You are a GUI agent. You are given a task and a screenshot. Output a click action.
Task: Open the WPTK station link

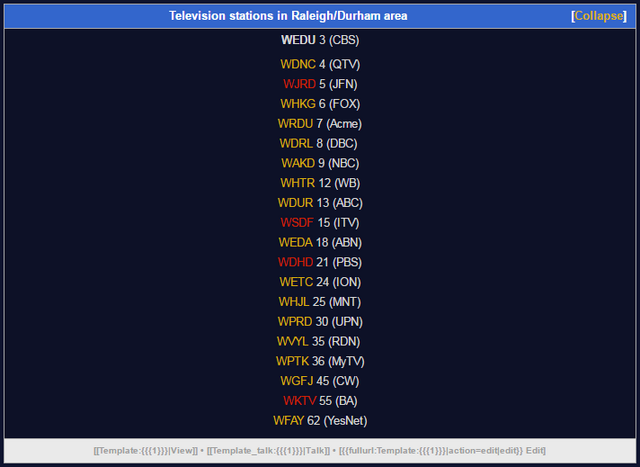[292, 361]
